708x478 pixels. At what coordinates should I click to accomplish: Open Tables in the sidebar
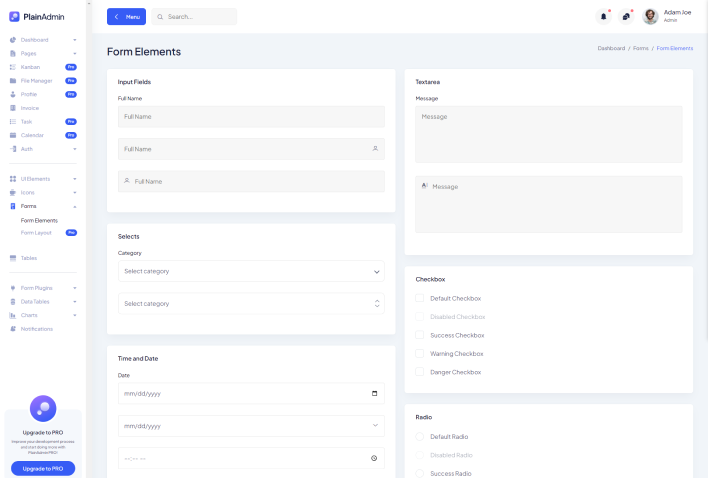tap(29, 258)
